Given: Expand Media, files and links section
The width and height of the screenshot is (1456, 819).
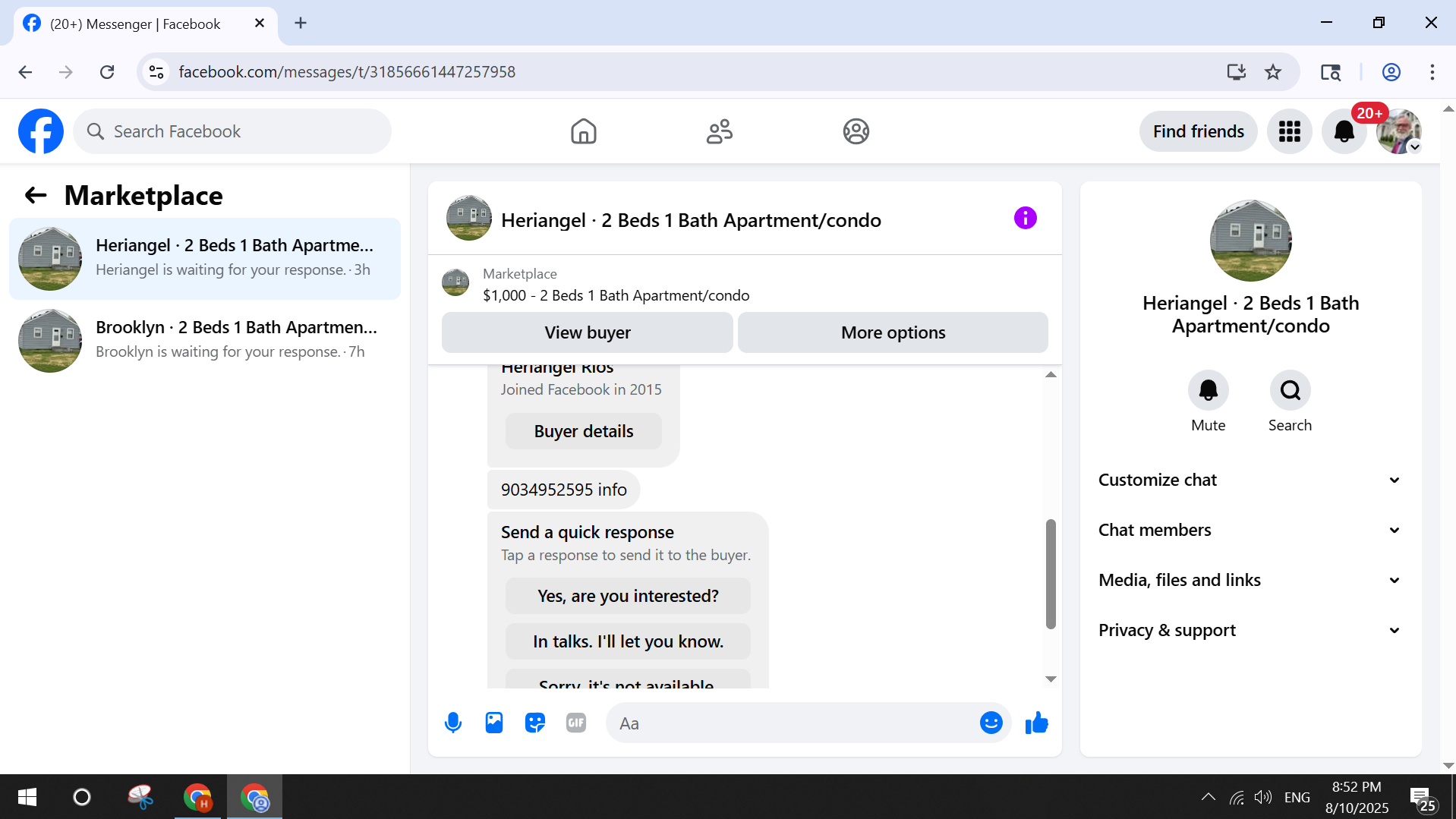Looking at the screenshot, I should point(1250,580).
